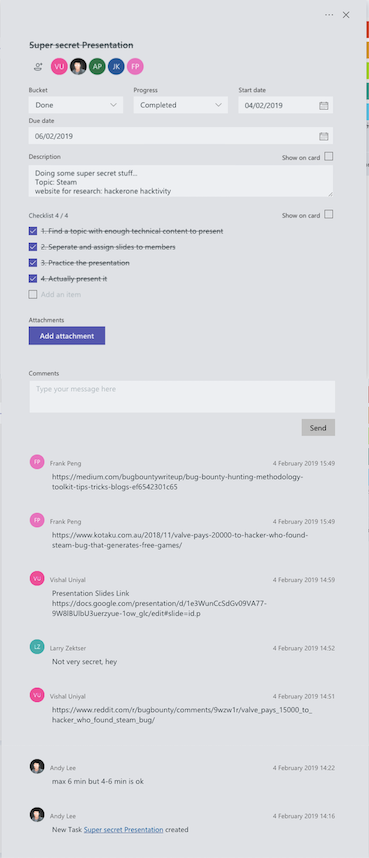Expand the Progress dropdown showing Completed
The height and width of the screenshot is (858, 369).
click(x=181, y=105)
